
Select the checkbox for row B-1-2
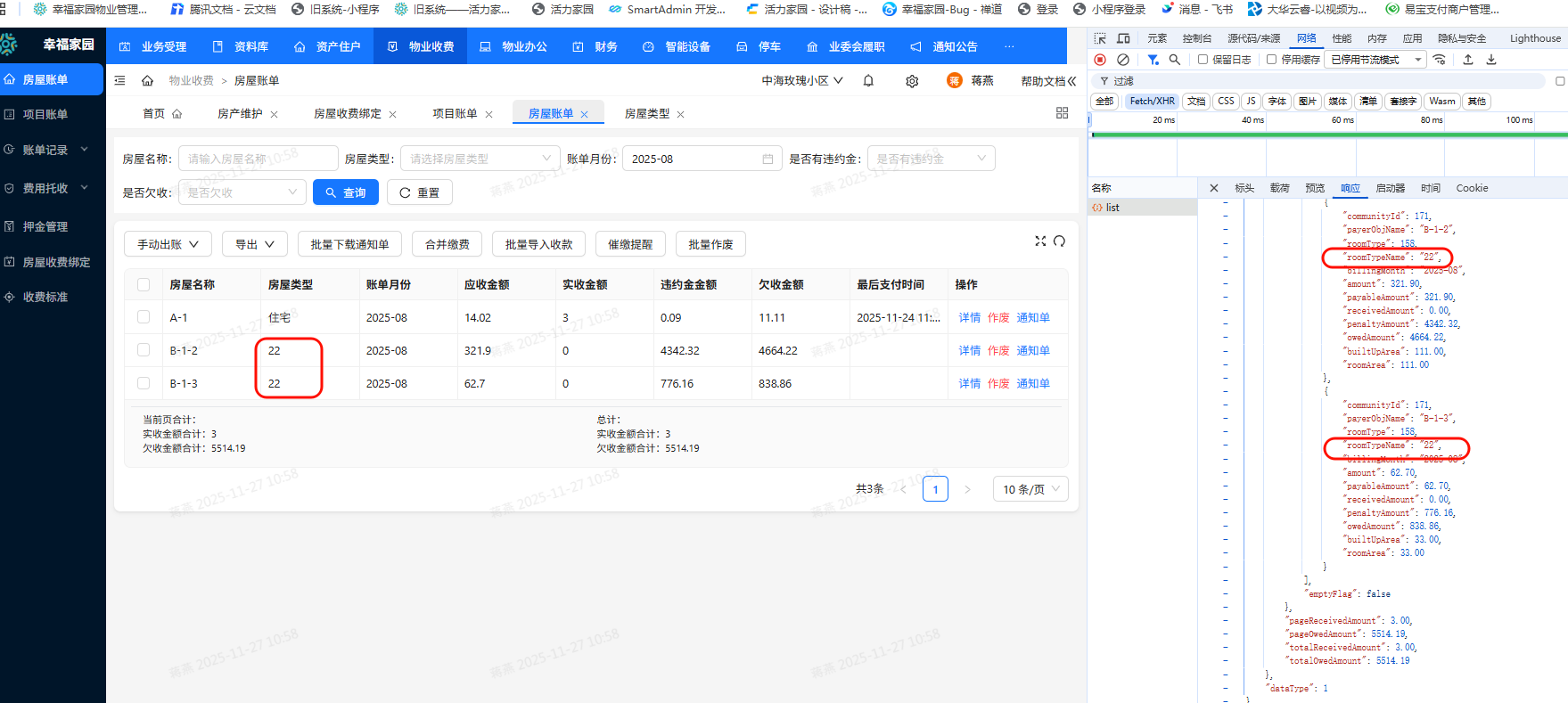[144, 350]
